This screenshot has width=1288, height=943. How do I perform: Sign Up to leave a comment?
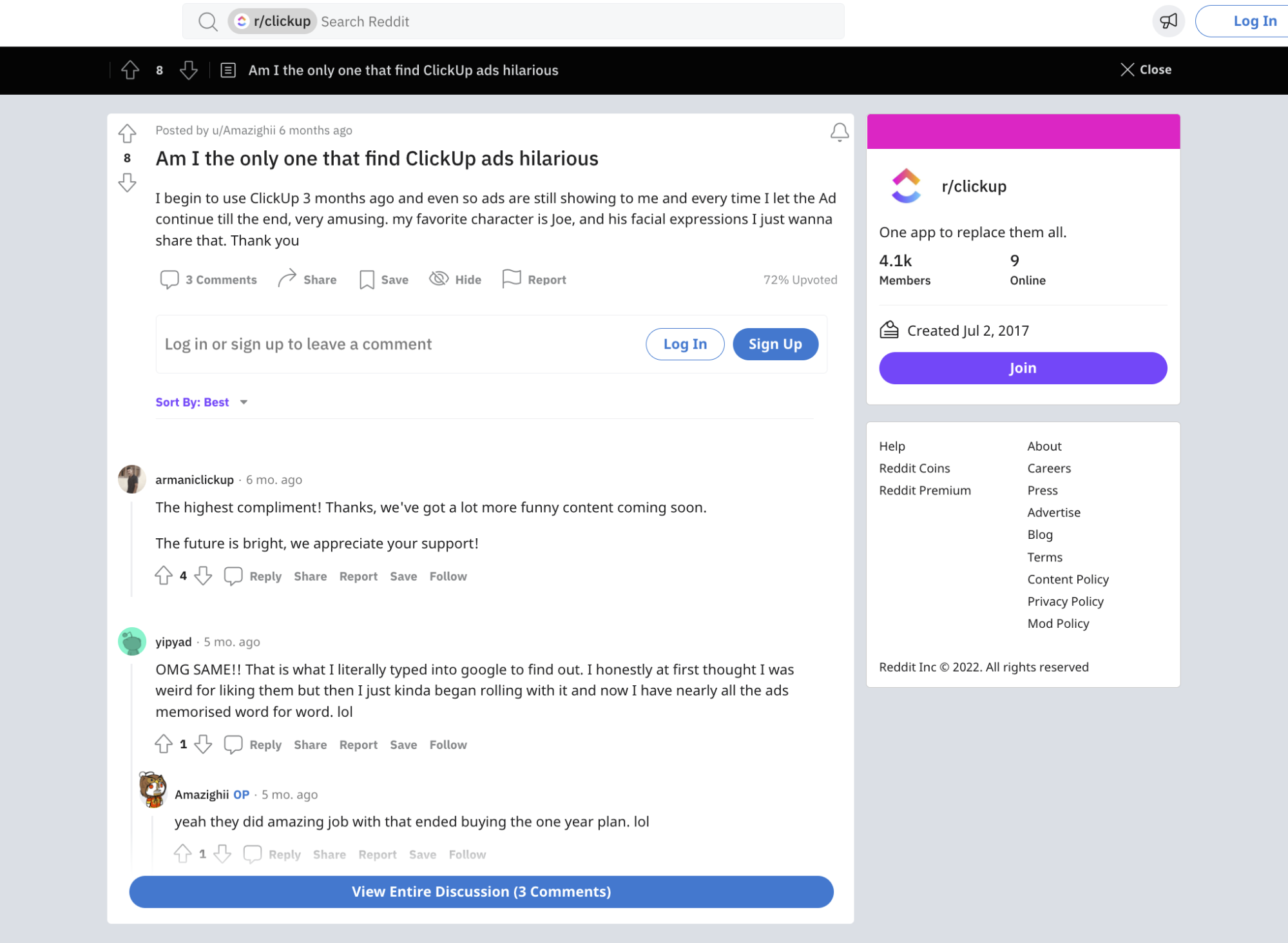(774, 344)
